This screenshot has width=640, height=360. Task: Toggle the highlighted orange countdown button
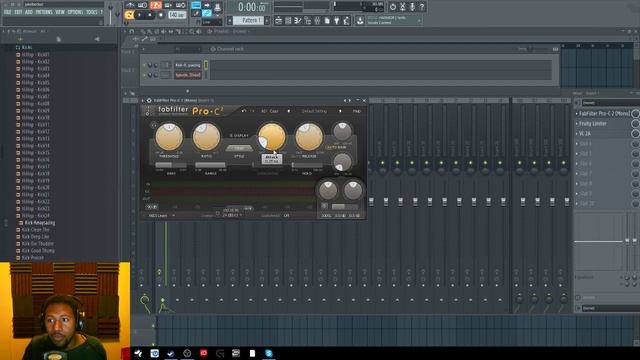156,5
